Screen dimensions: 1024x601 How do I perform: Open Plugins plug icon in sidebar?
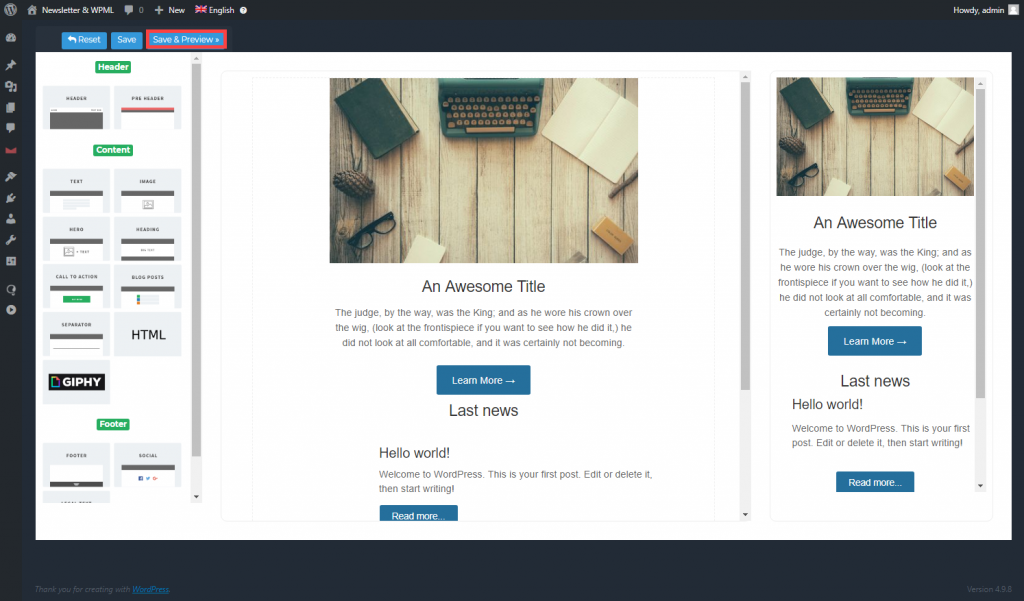(x=11, y=198)
